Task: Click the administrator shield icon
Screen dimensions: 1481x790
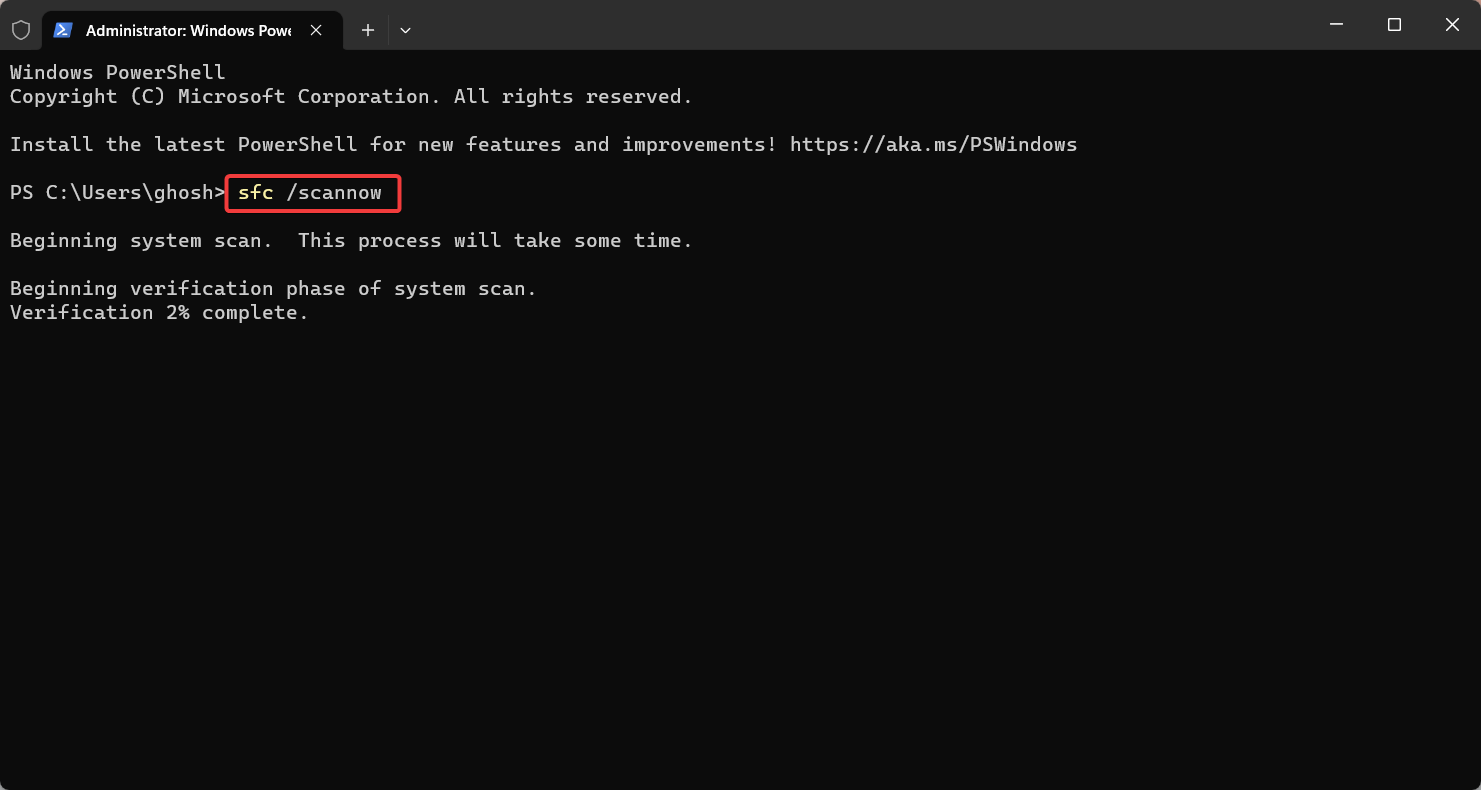Action: coord(20,30)
